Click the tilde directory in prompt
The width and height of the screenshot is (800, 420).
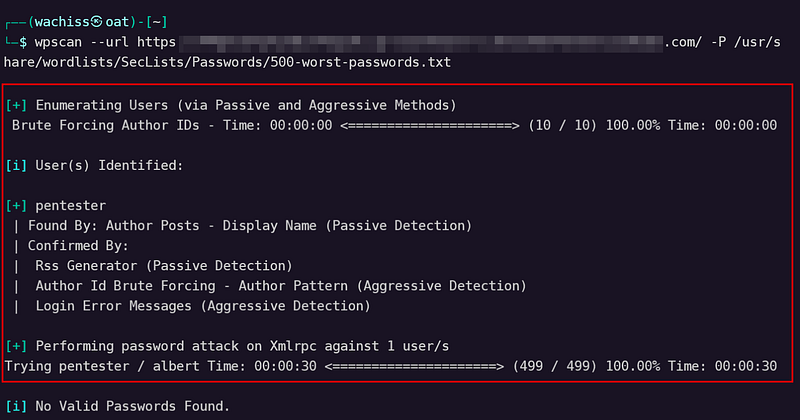157,22
